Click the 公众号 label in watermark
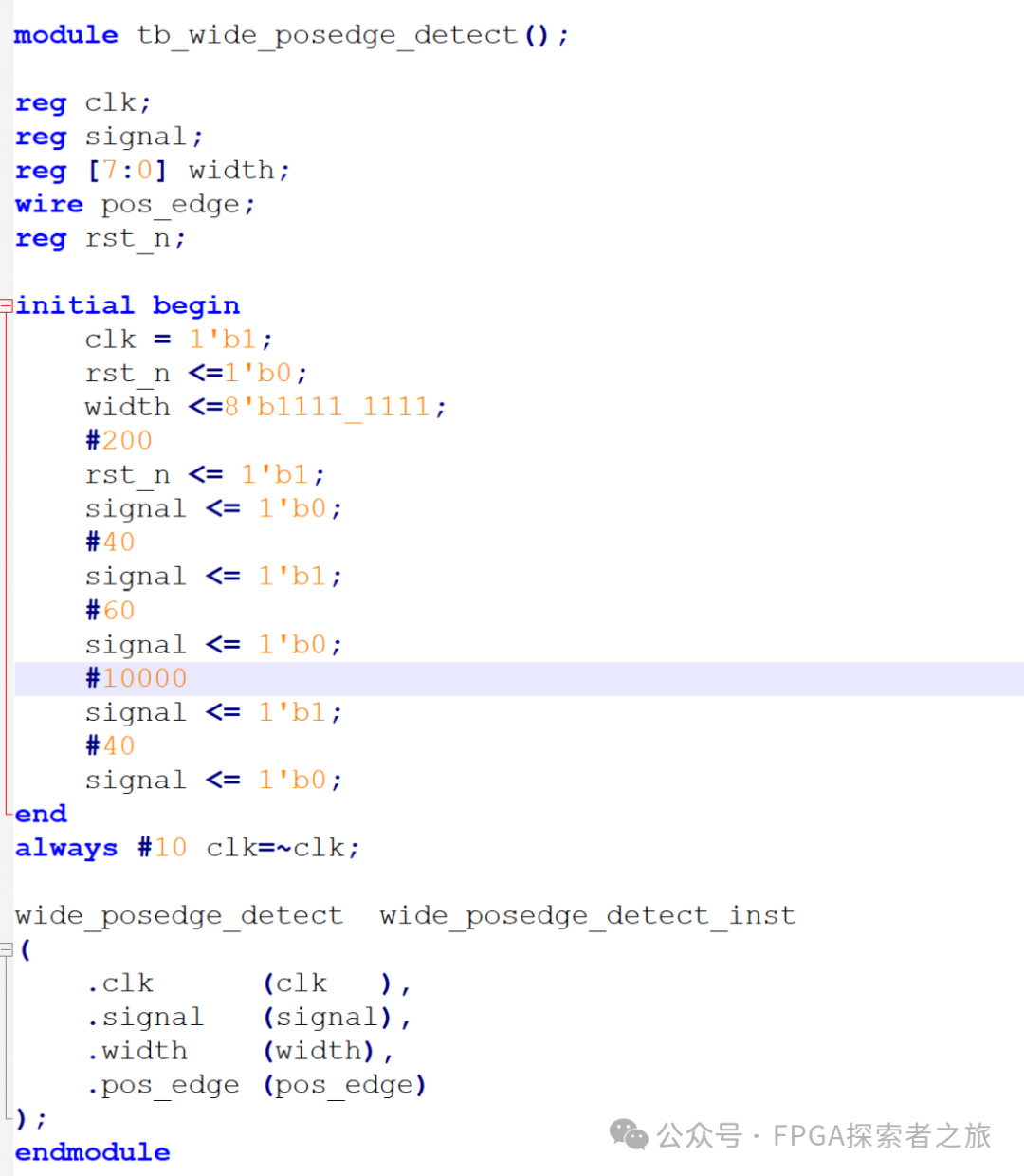This screenshot has width=1024, height=1176. [699, 1135]
